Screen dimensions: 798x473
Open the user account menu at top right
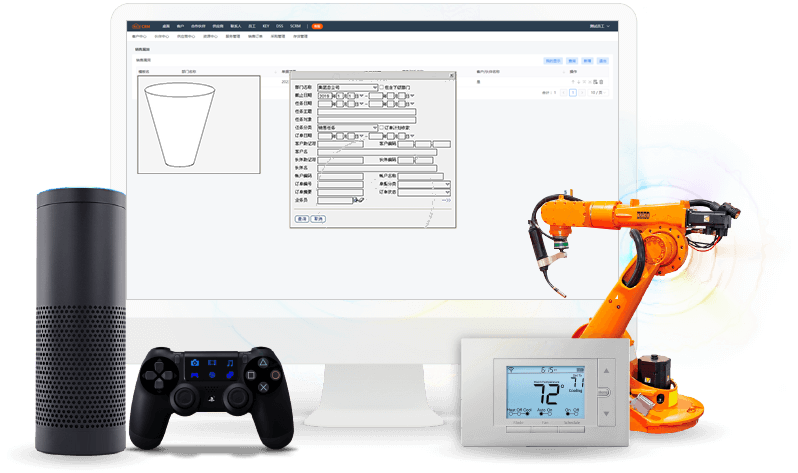[x=599, y=24]
